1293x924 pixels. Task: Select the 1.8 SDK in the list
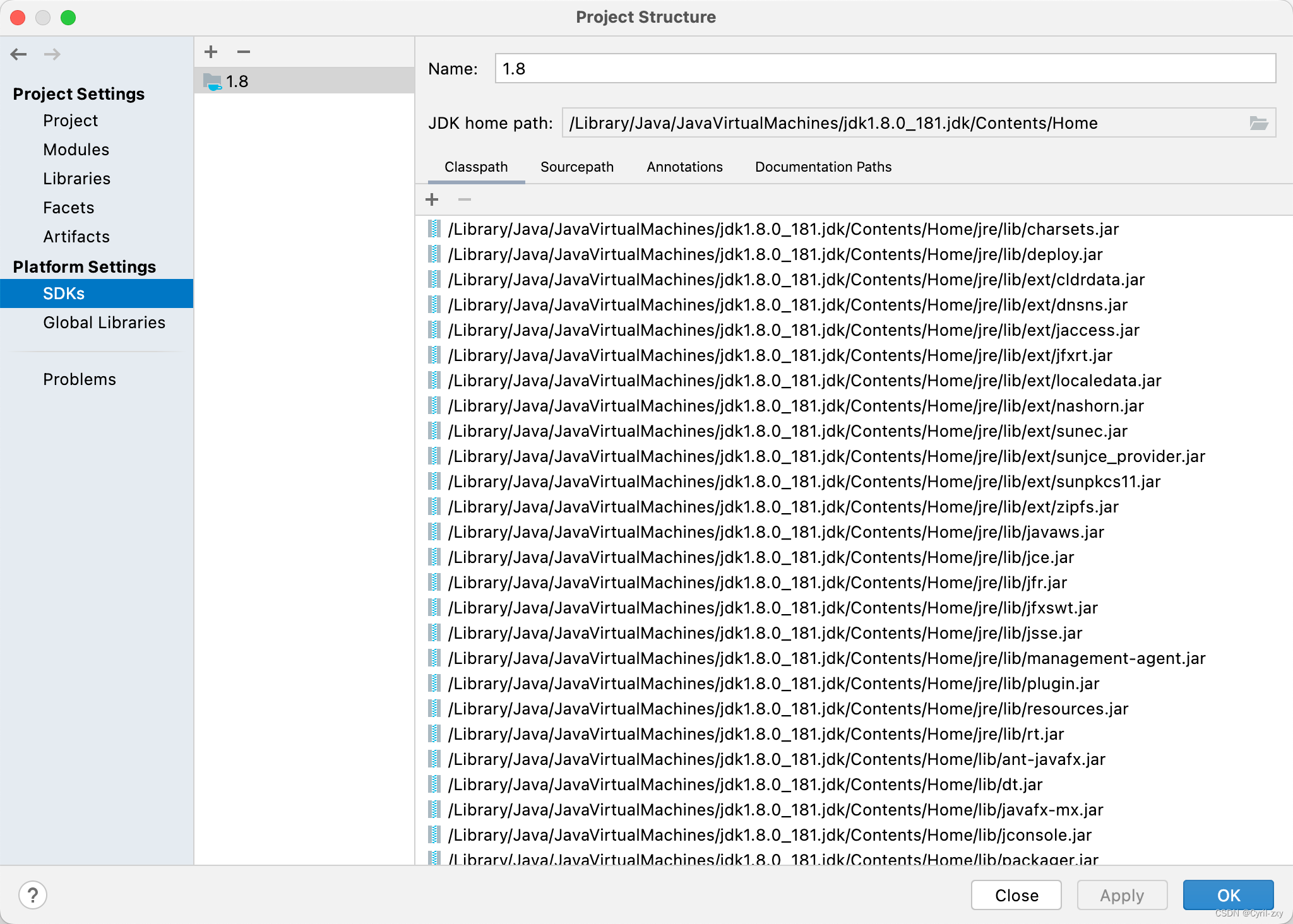[237, 81]
